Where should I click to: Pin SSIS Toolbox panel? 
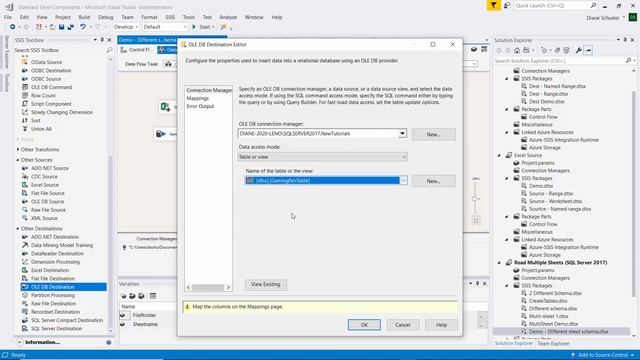point(102,40)
